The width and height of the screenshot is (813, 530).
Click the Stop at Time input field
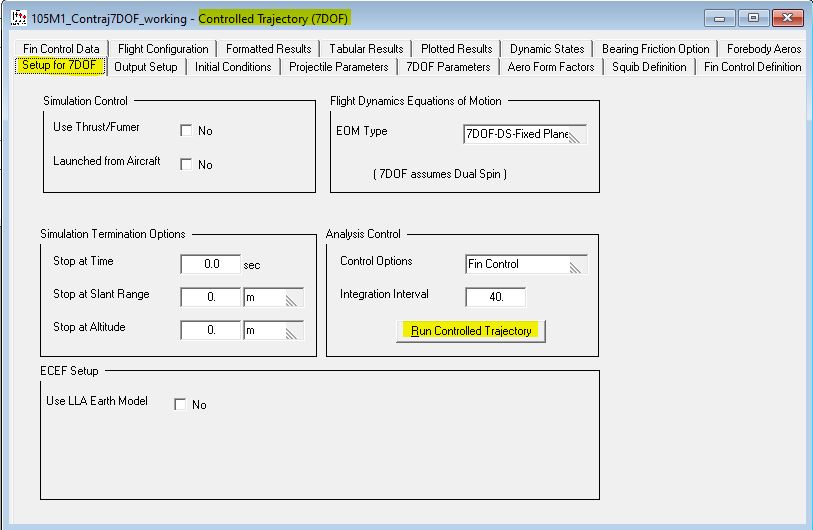pyautogui.click(x=210, y=265)
